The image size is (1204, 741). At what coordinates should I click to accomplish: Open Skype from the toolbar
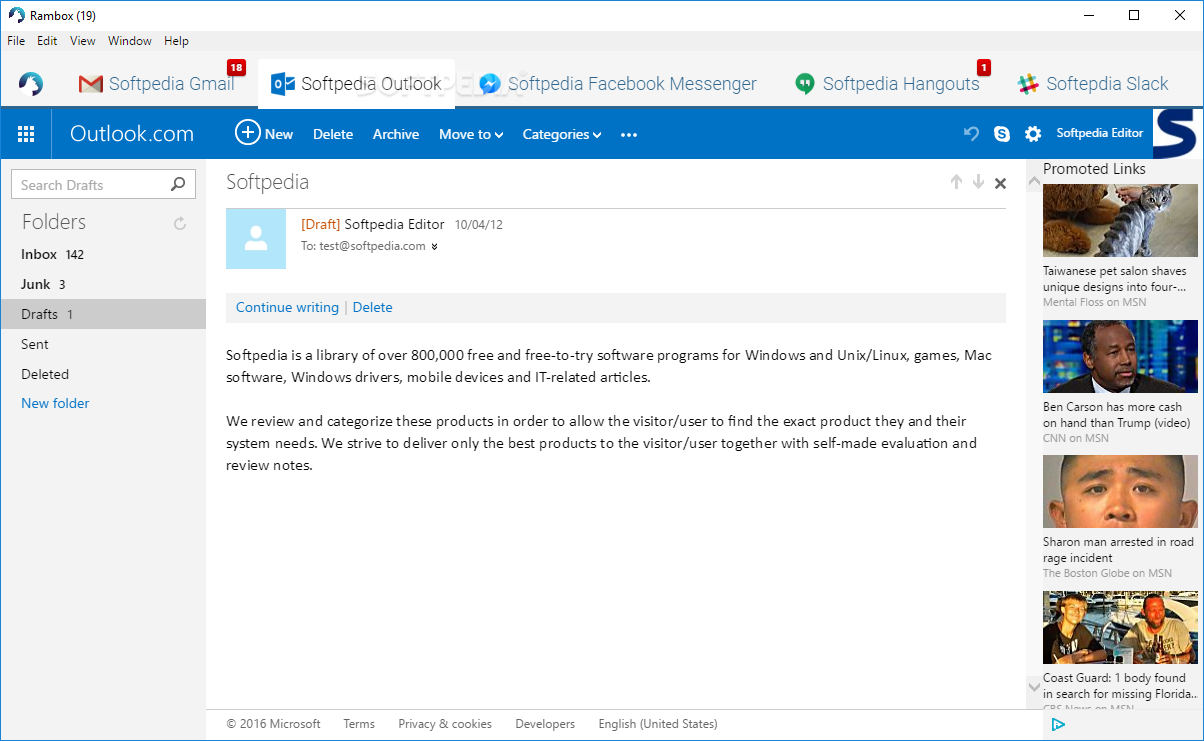pos(1002,133)
